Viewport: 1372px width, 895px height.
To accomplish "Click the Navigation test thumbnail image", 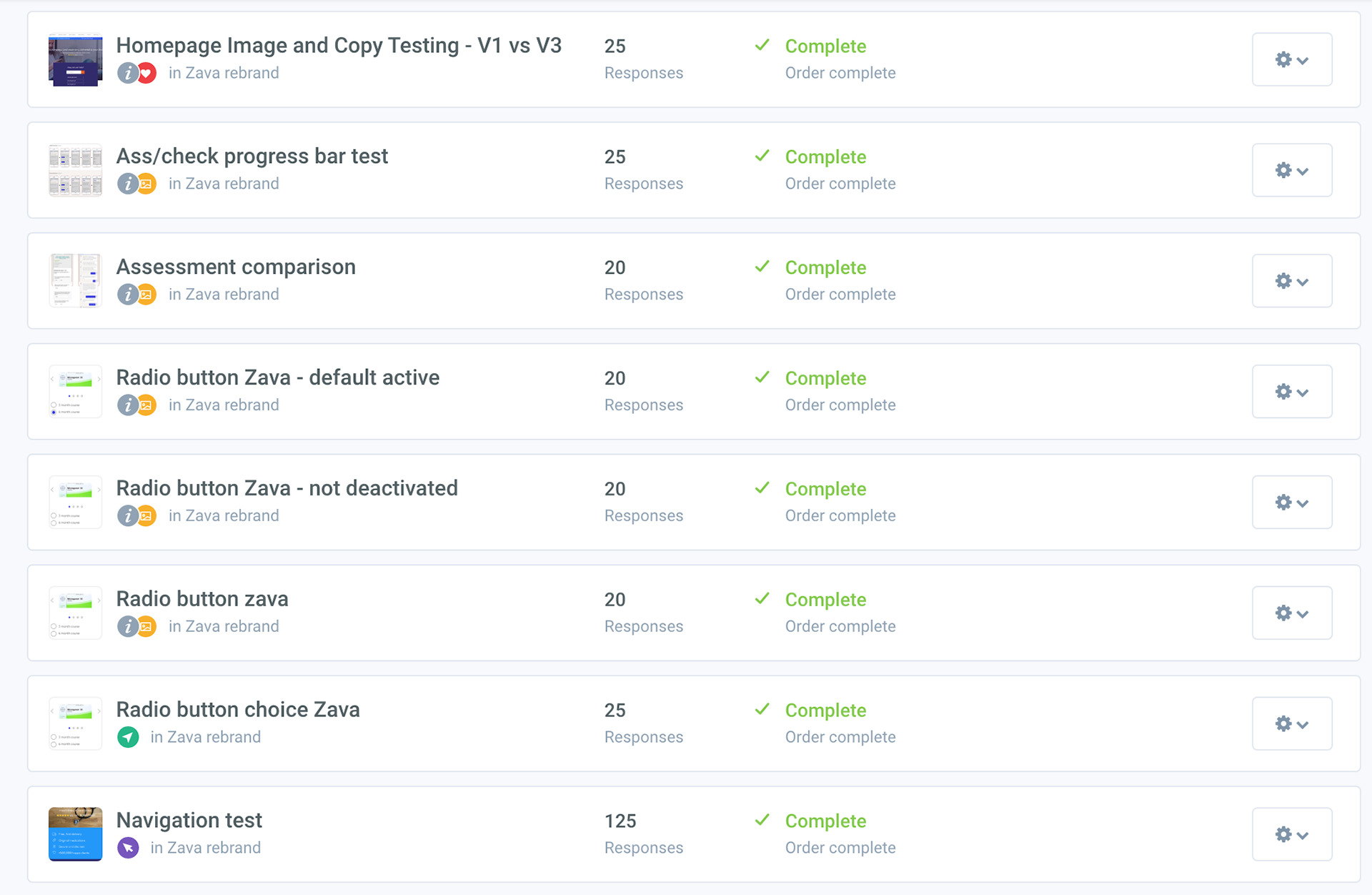I will point(76,834).
